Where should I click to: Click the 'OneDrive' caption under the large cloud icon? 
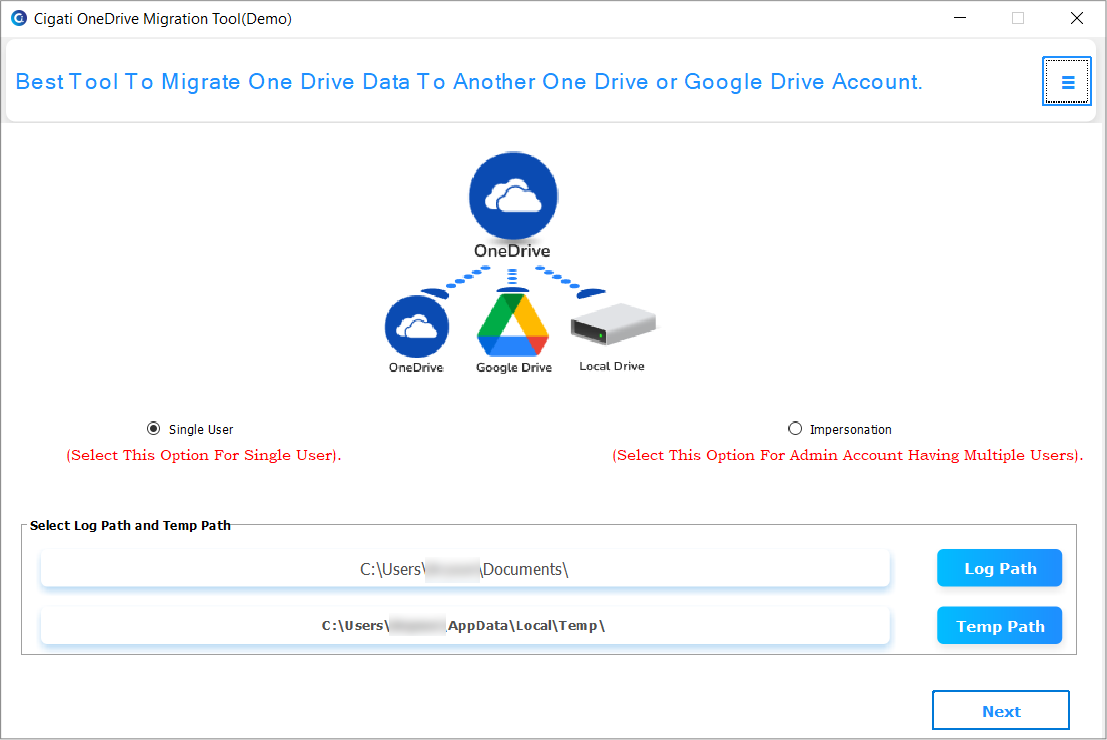point(512,251)
